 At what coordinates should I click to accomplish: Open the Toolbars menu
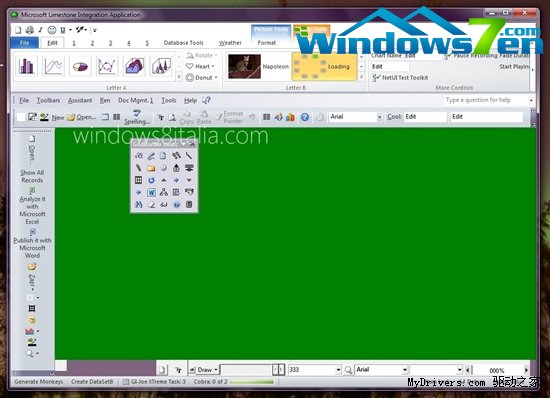(48, 100)
